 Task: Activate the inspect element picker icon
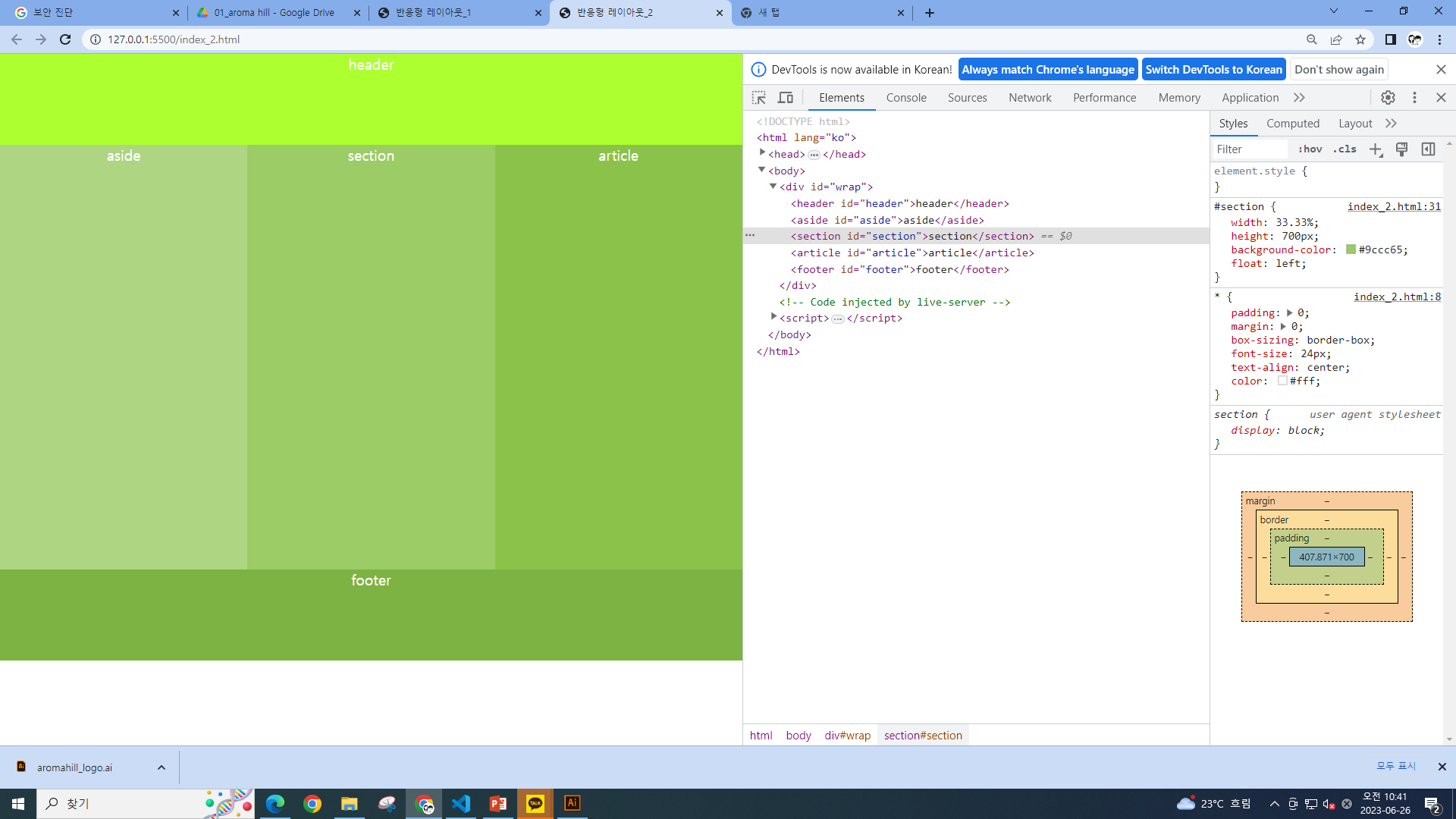[x=758, y=98]
